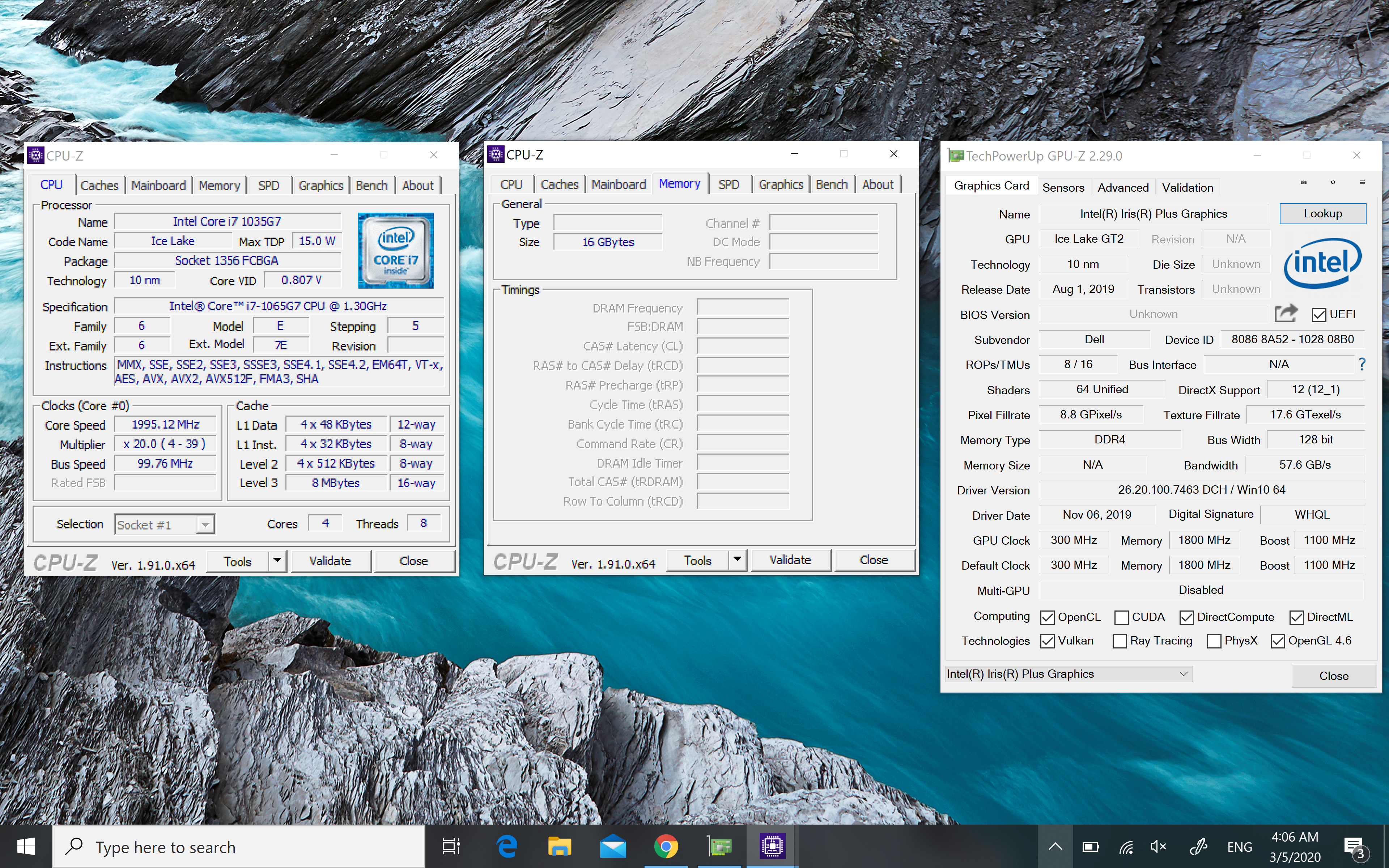Click the Intel logo in GPU-Z
The height and width of the screenshot is (868, 1389).
coord(1322,263)
